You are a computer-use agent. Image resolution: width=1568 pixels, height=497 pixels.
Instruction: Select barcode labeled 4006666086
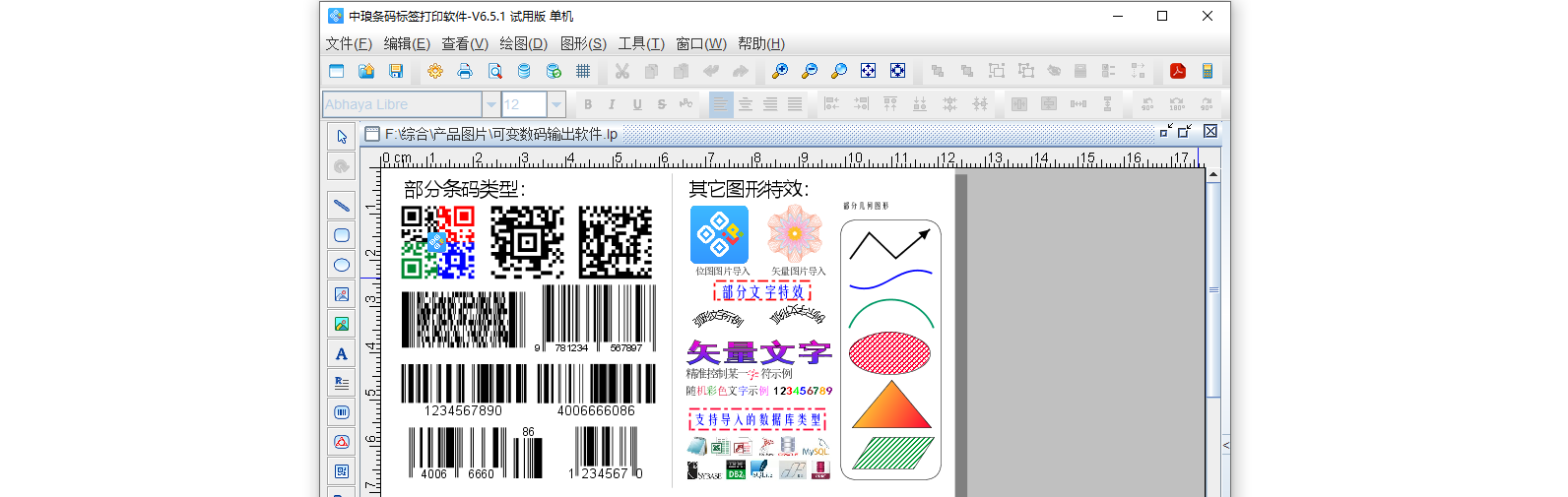click(x=596, y=391)
